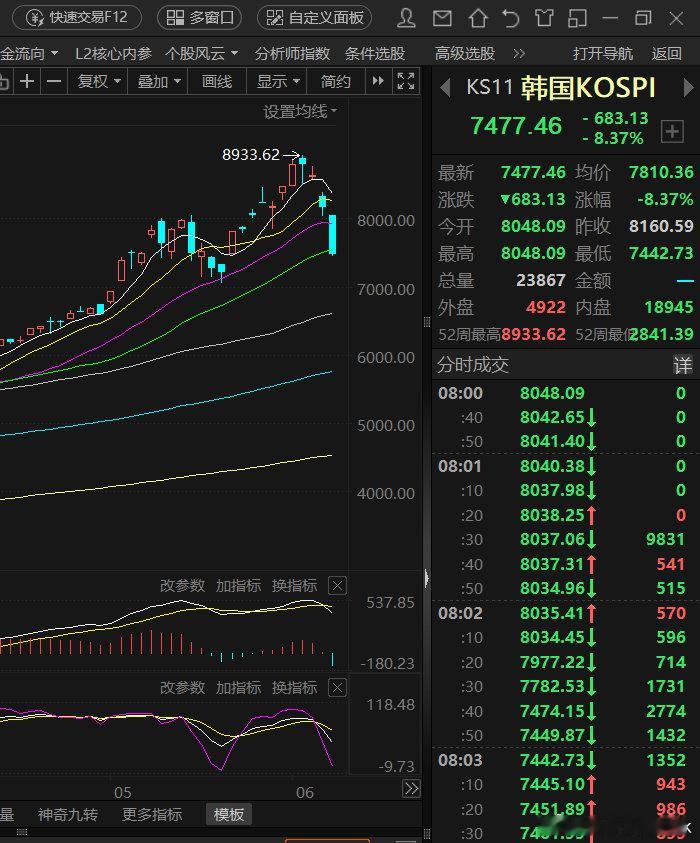The image size is (700, 843).
Task: Click the 8933.62 high price label on chart
Action: (251, 155)
